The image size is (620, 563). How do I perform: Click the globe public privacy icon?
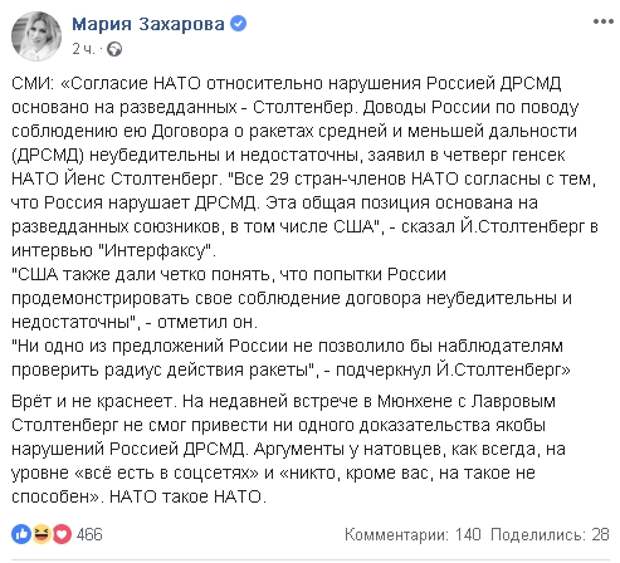point(114,49)
